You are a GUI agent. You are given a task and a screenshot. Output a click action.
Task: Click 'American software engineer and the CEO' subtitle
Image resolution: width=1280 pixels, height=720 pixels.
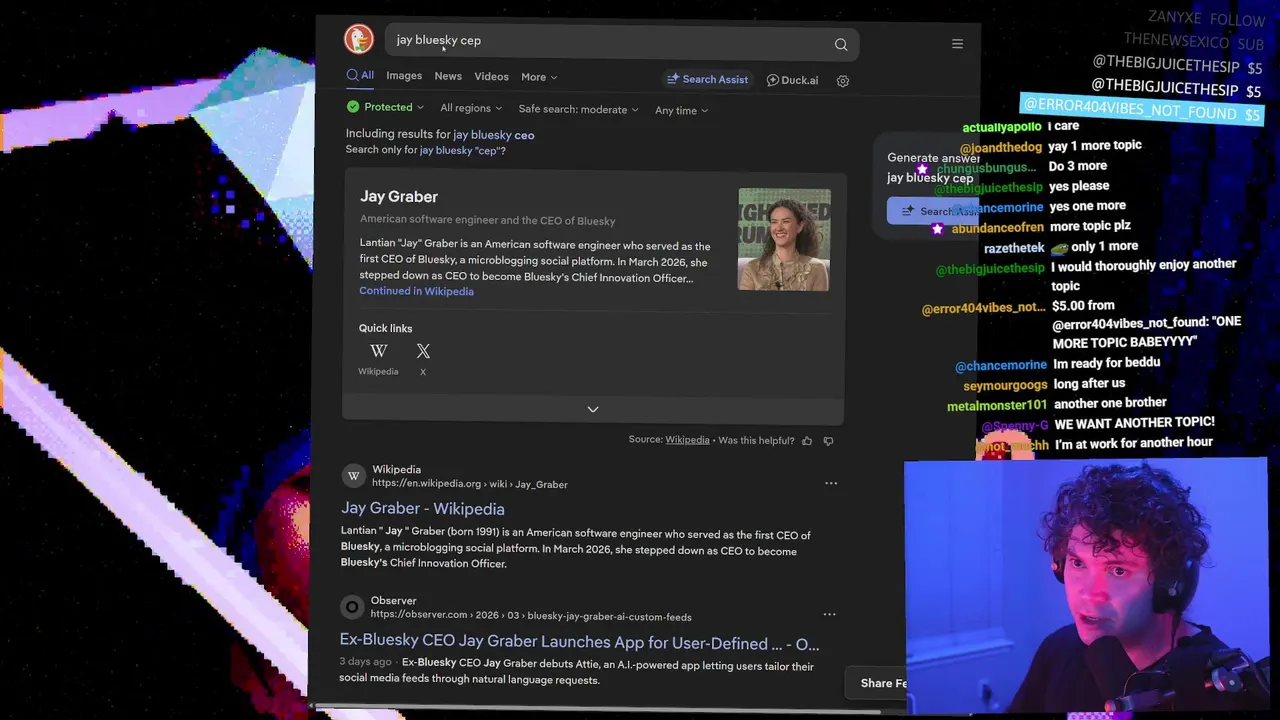coord(487,220)
